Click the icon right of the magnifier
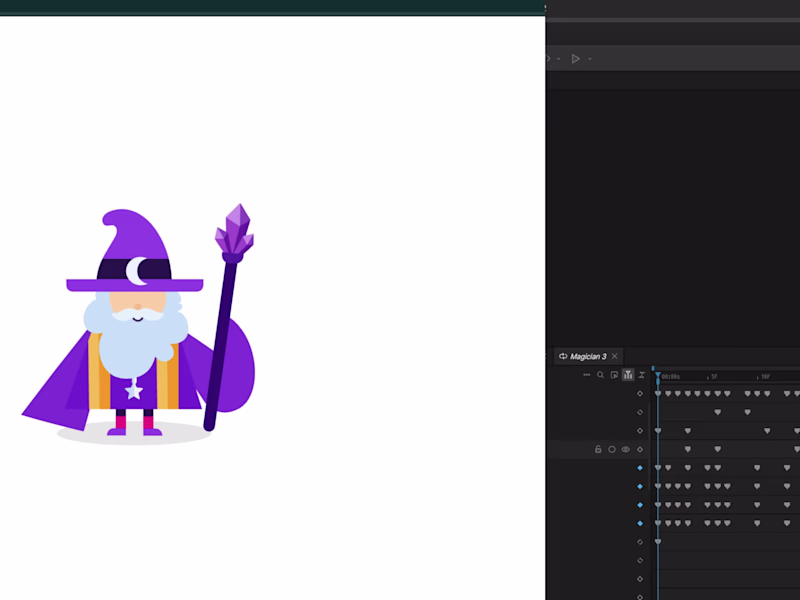Image resolution: width=800 pixels, height=600 pixels. click(x=614, y=375)
